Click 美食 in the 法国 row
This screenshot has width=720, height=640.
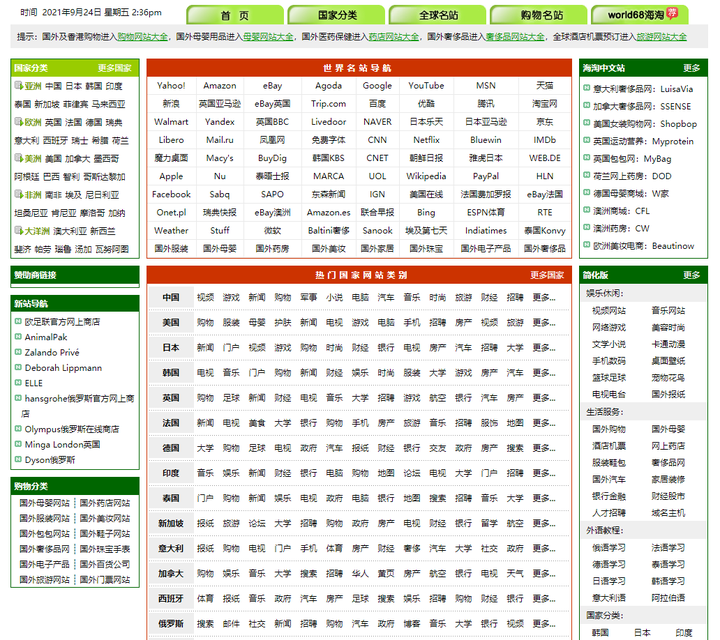pyautogui.click(x=257, y=423)
